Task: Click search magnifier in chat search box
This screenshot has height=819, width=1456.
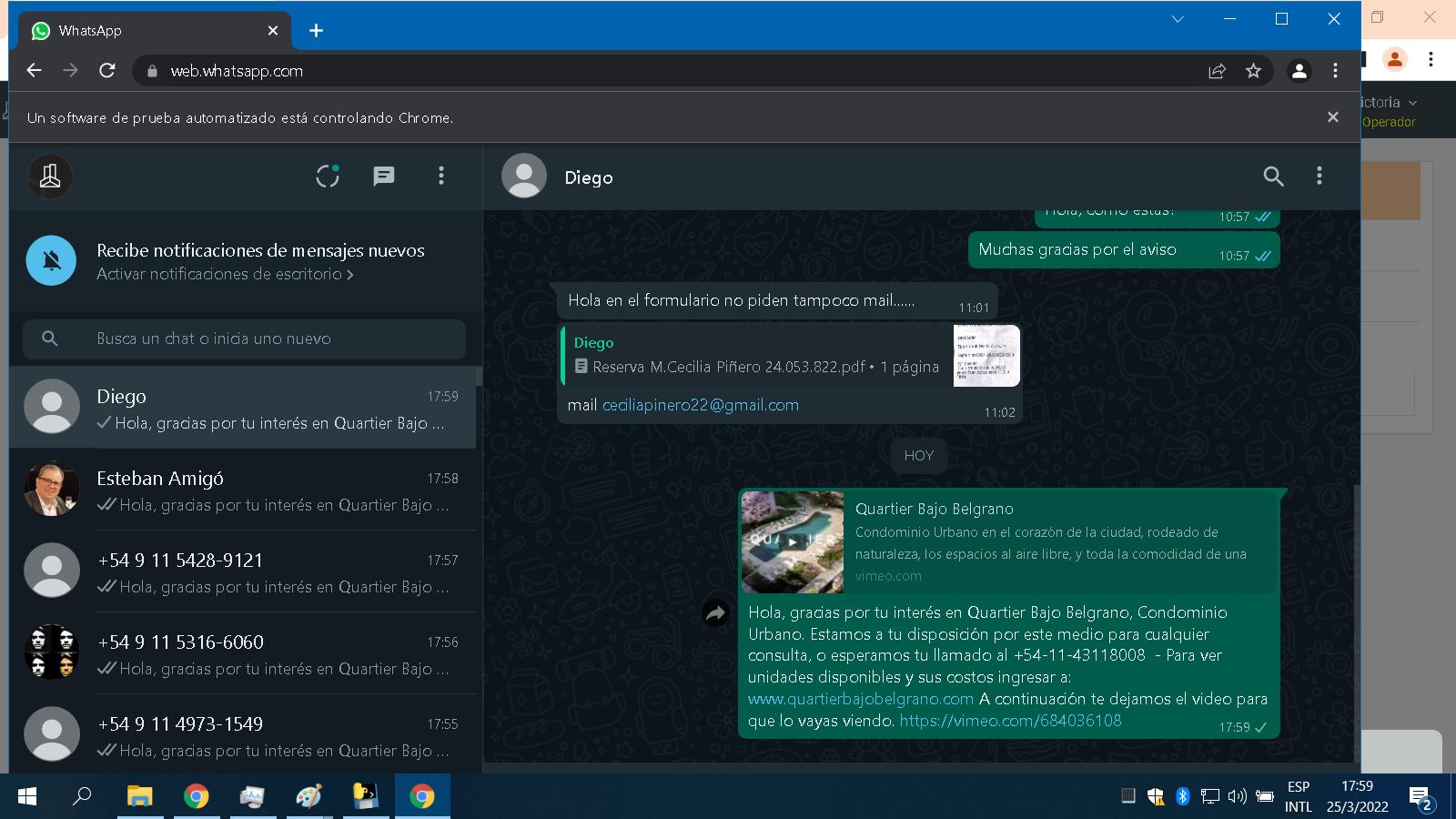Action: (x=50, y=339)
